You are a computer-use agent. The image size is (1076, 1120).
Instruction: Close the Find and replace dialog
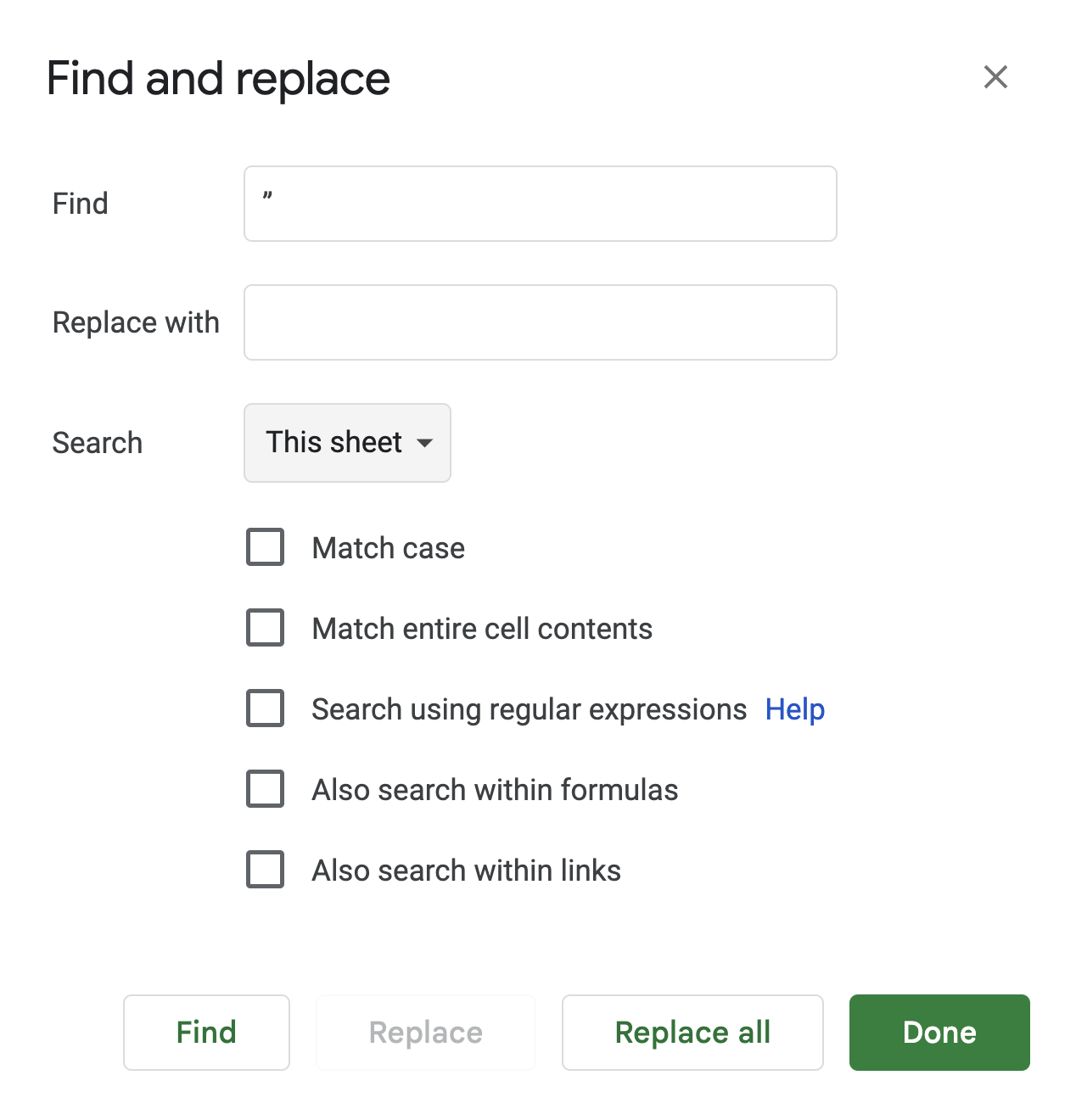click(x=995, y=77)
